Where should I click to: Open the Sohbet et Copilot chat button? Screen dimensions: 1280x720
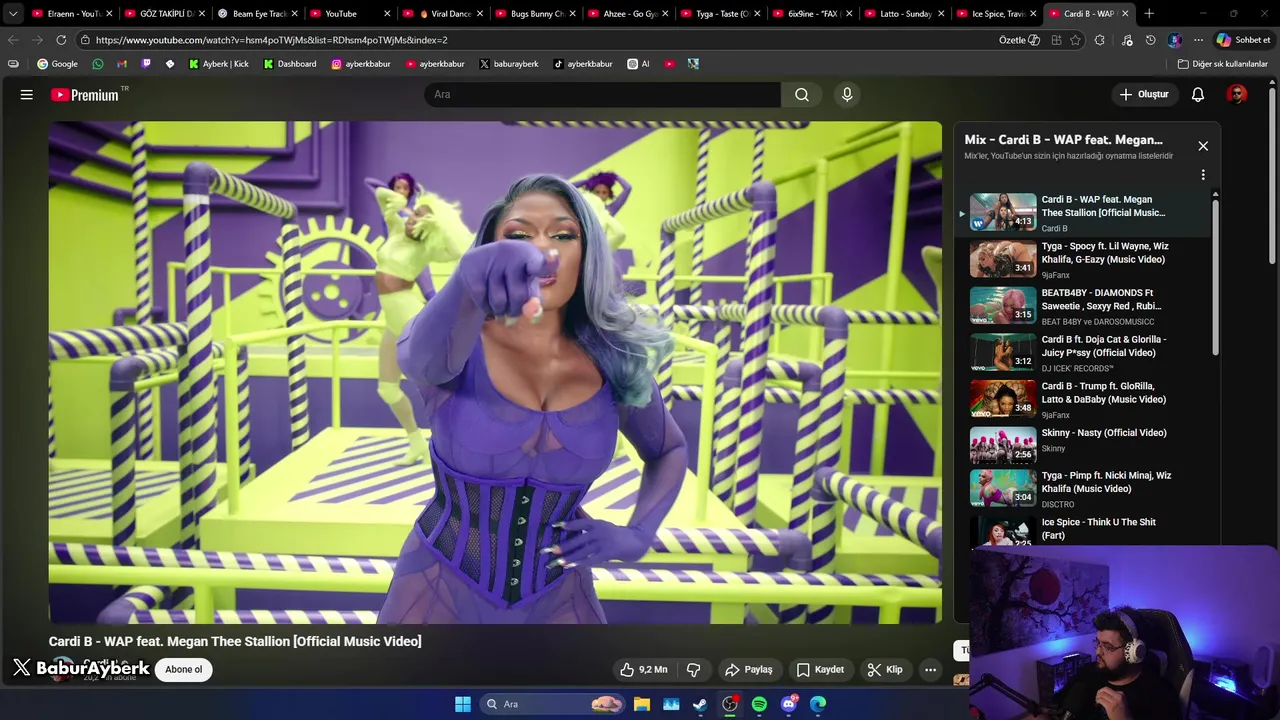tap(1243, 40)
